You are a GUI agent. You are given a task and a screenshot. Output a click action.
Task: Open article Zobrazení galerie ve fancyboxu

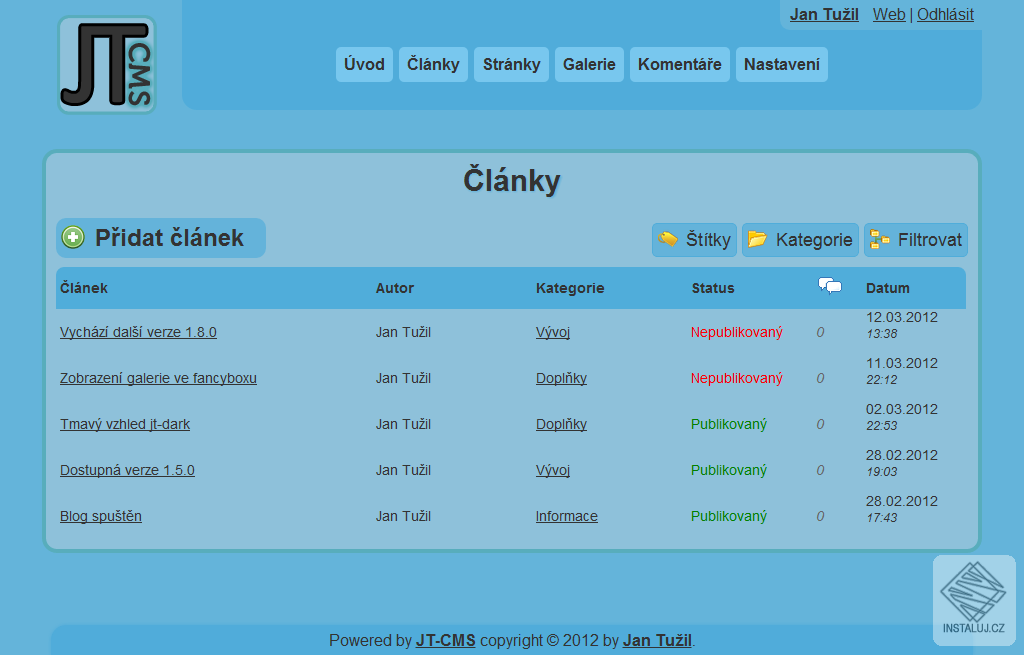(158, 378)
